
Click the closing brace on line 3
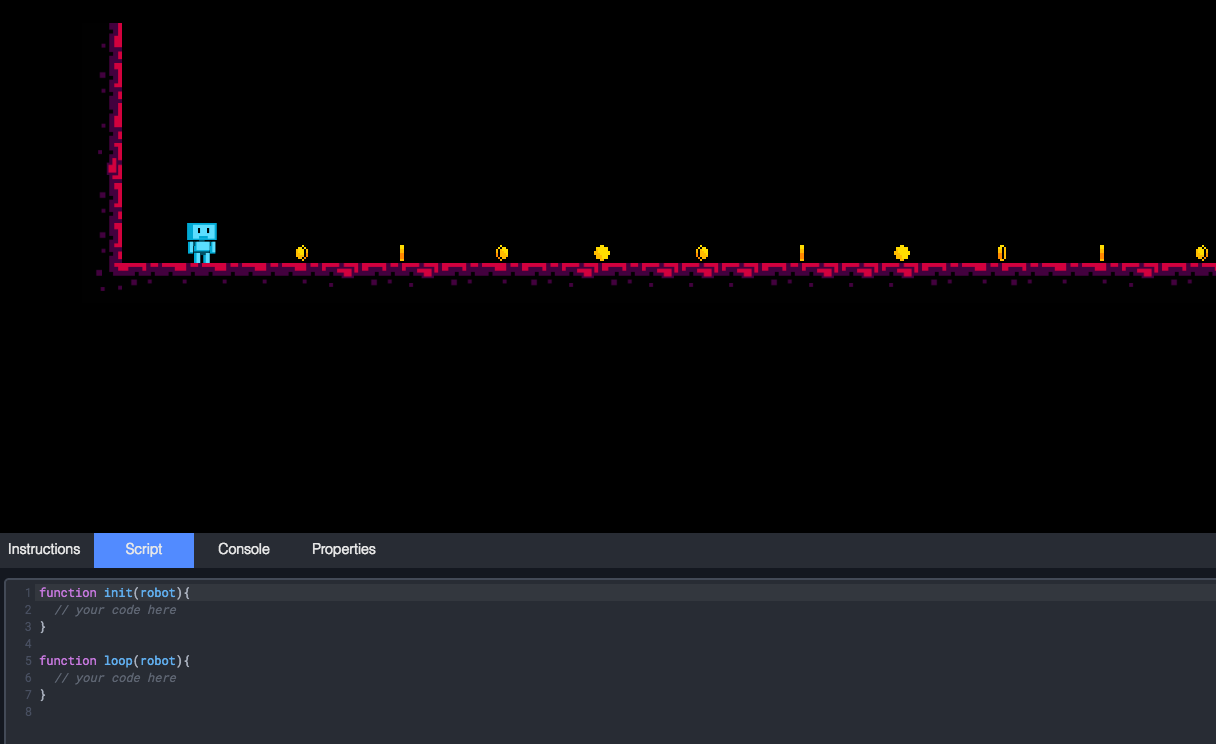pos(42,626)
